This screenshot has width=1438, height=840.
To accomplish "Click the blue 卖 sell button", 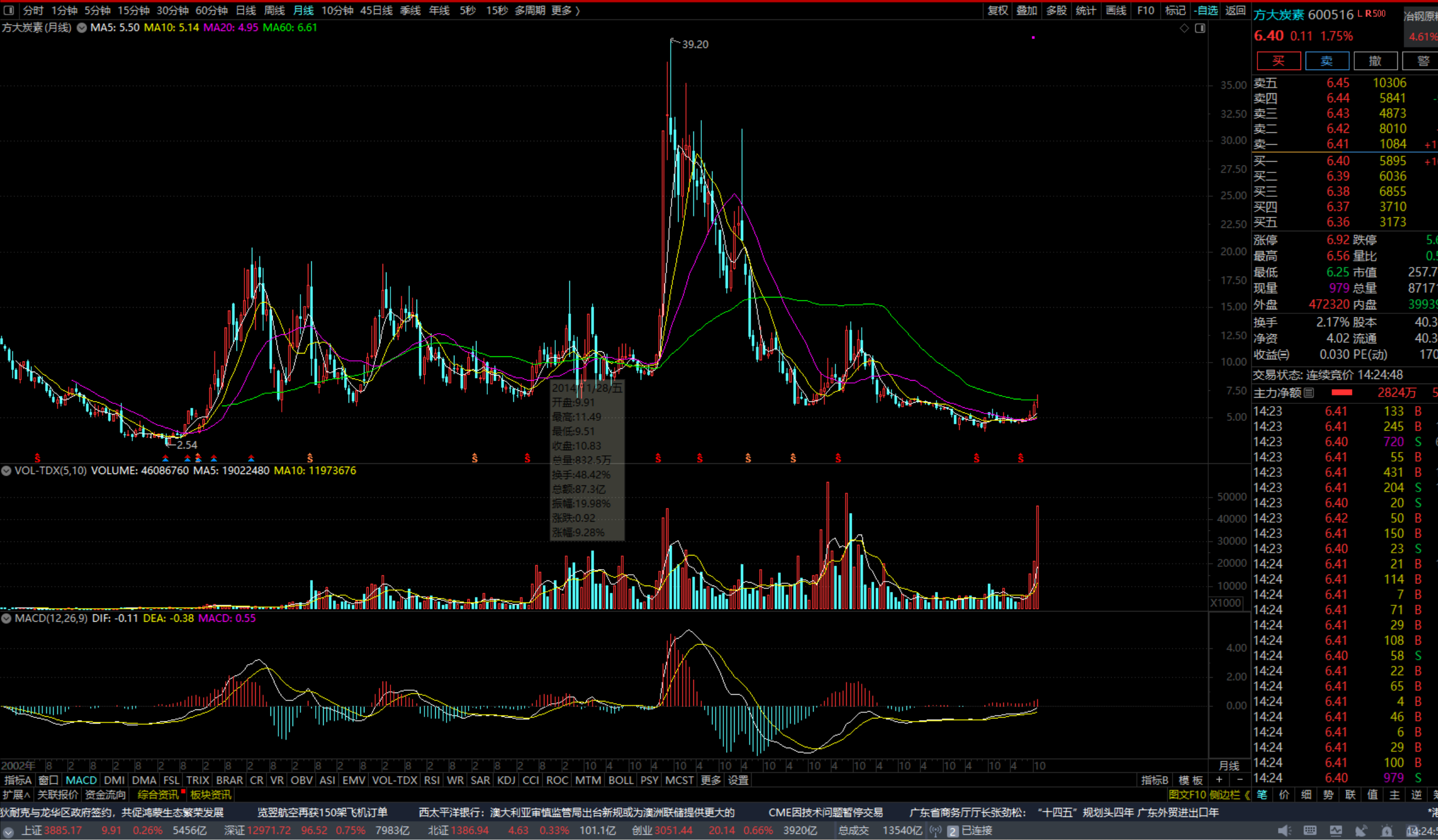I will tap(1327, 61).
